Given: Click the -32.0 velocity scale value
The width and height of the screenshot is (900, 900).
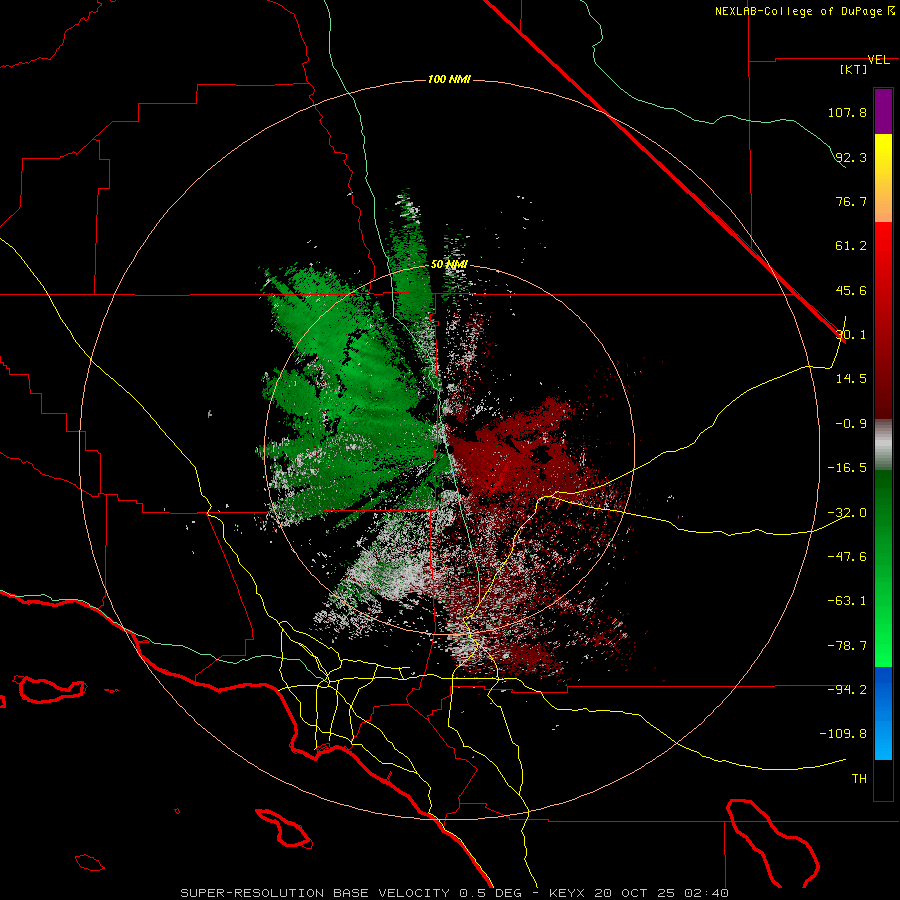Looking at the screenshot, I should click(x=847, y=513).
